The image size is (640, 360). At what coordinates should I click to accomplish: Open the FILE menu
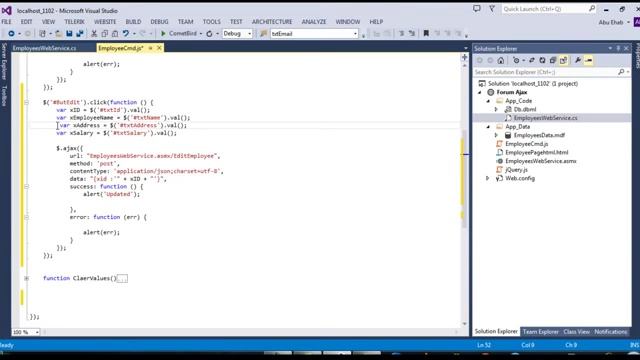[7, 22]
